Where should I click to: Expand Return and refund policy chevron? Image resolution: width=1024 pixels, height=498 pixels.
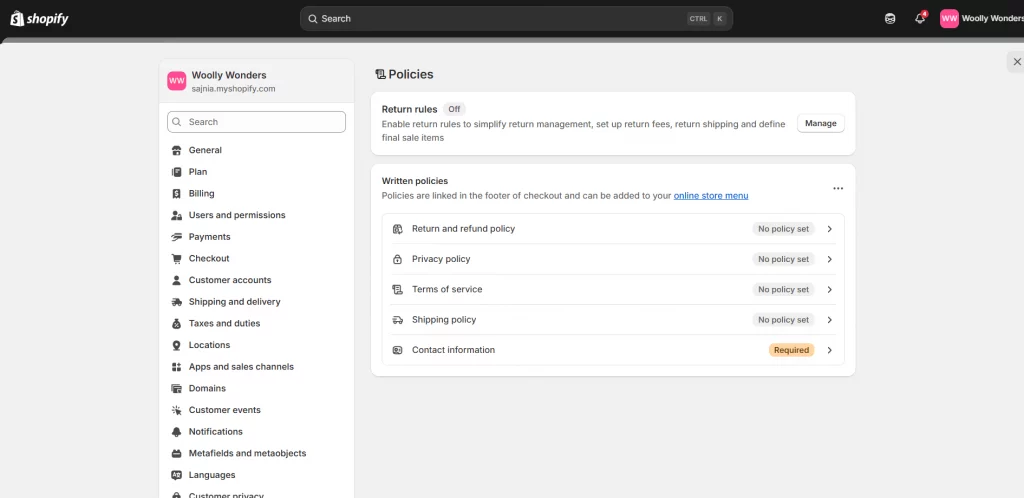(829, 229)
